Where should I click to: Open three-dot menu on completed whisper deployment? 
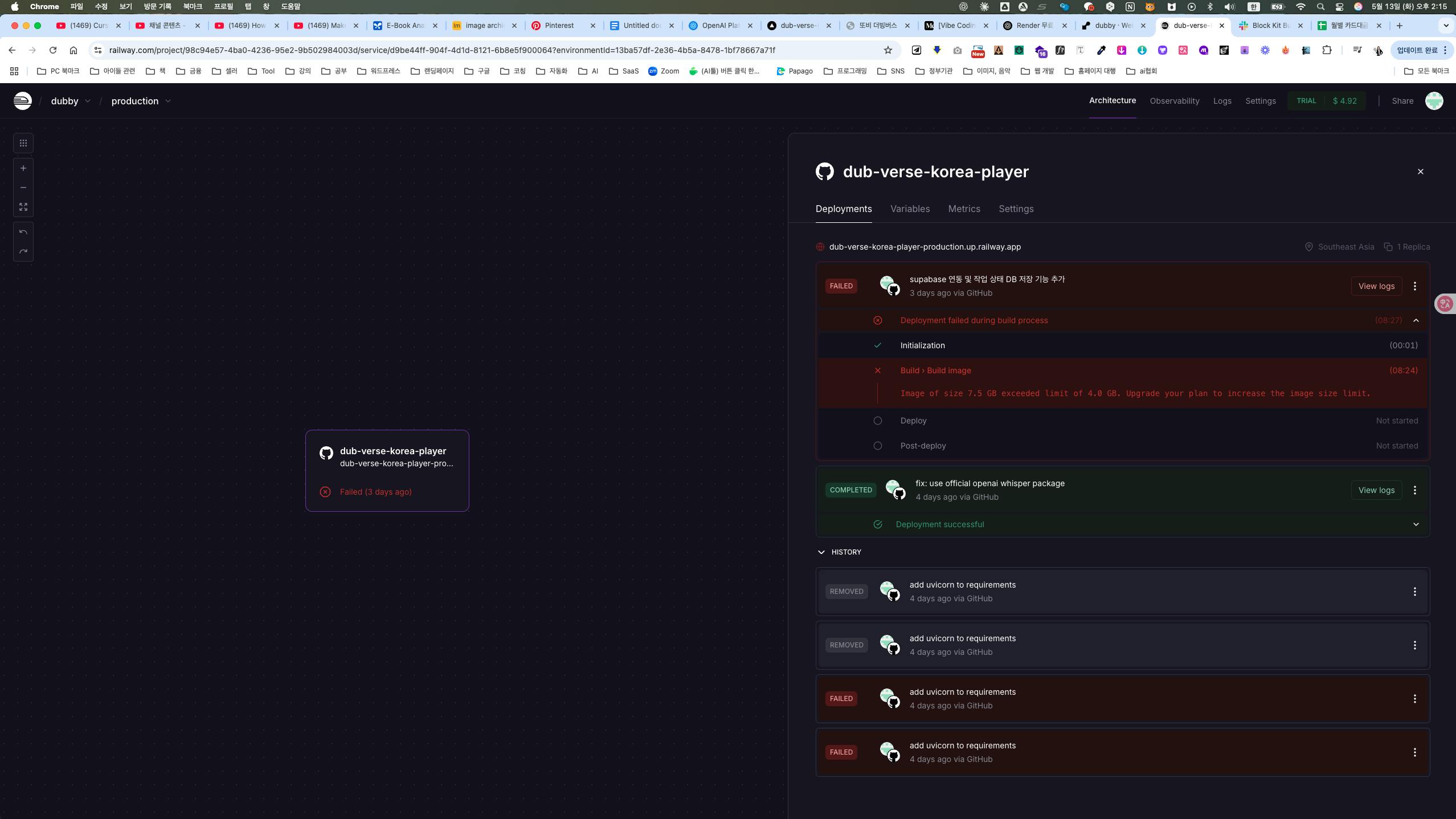click(x=1414, y=490)
